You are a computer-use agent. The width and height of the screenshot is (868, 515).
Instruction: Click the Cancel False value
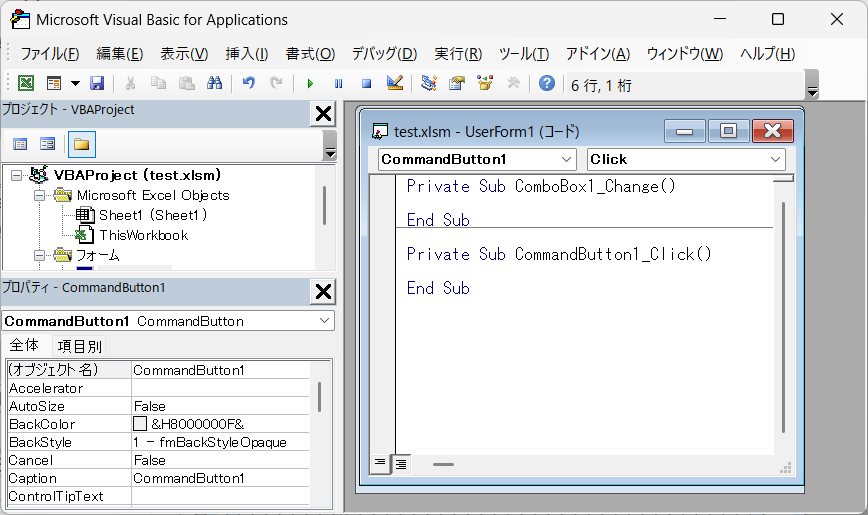click(x=220, y=460)
